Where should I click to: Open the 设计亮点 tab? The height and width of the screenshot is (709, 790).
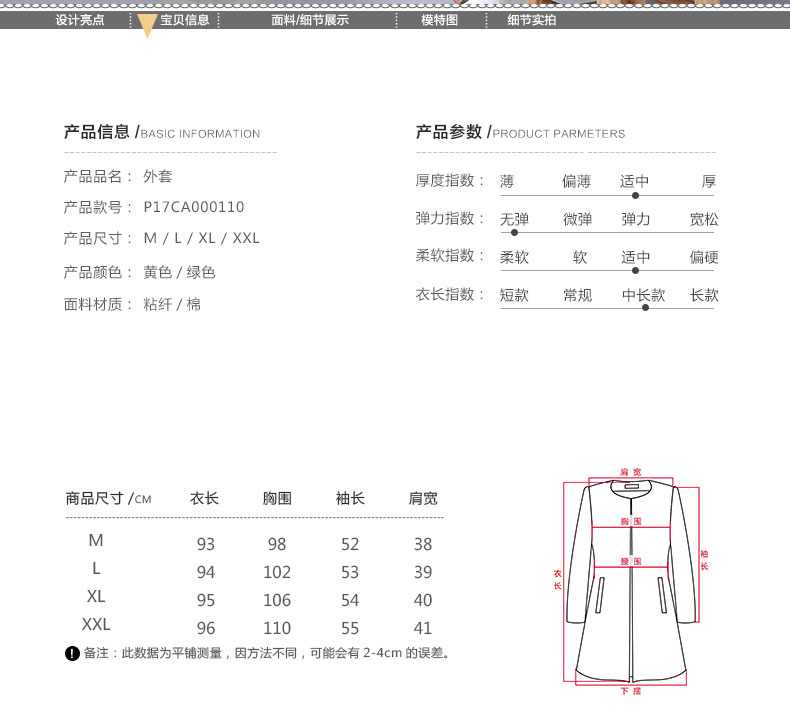[x=80, y=20]
